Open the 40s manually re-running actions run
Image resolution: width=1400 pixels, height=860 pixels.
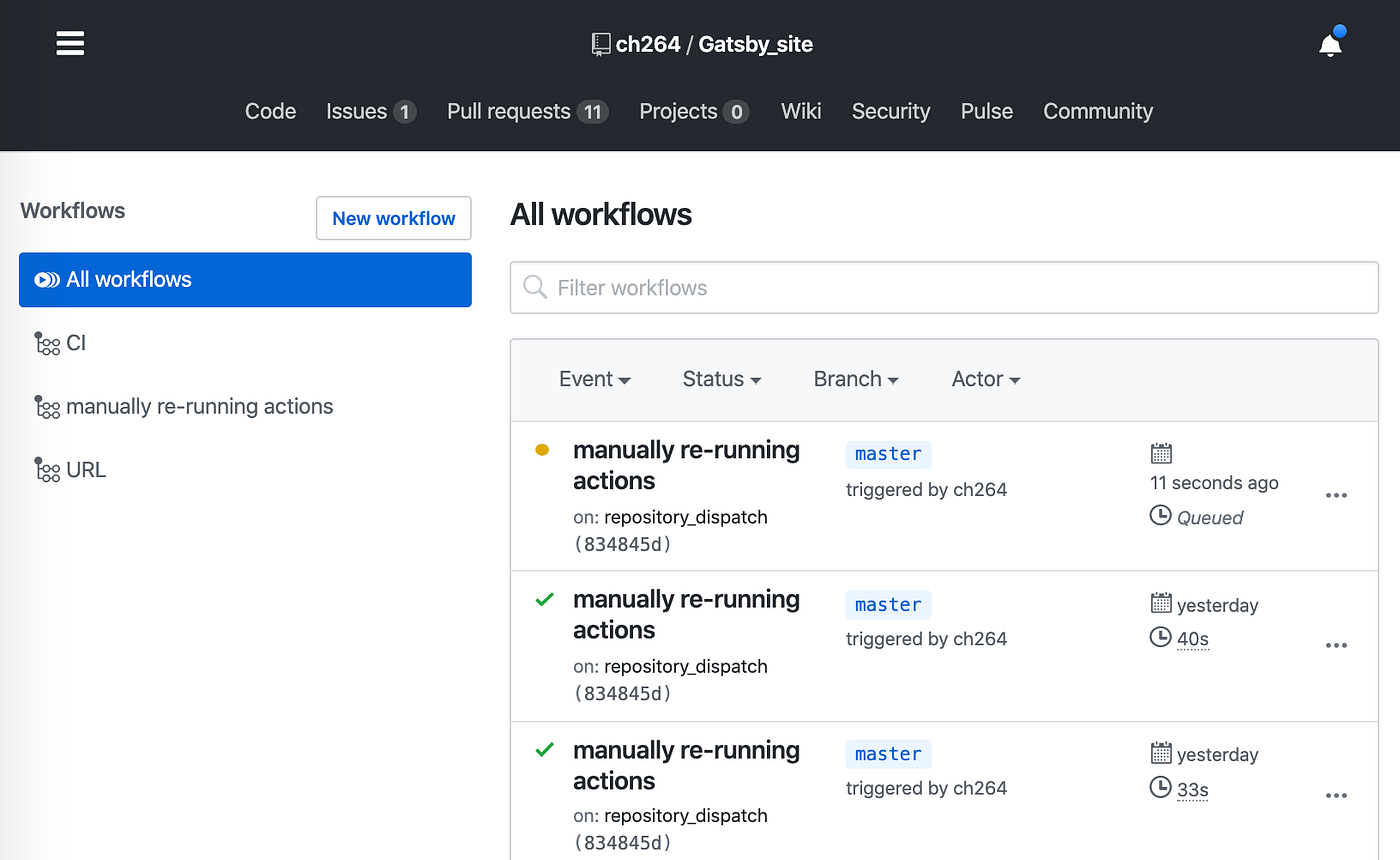coord(686,615)
